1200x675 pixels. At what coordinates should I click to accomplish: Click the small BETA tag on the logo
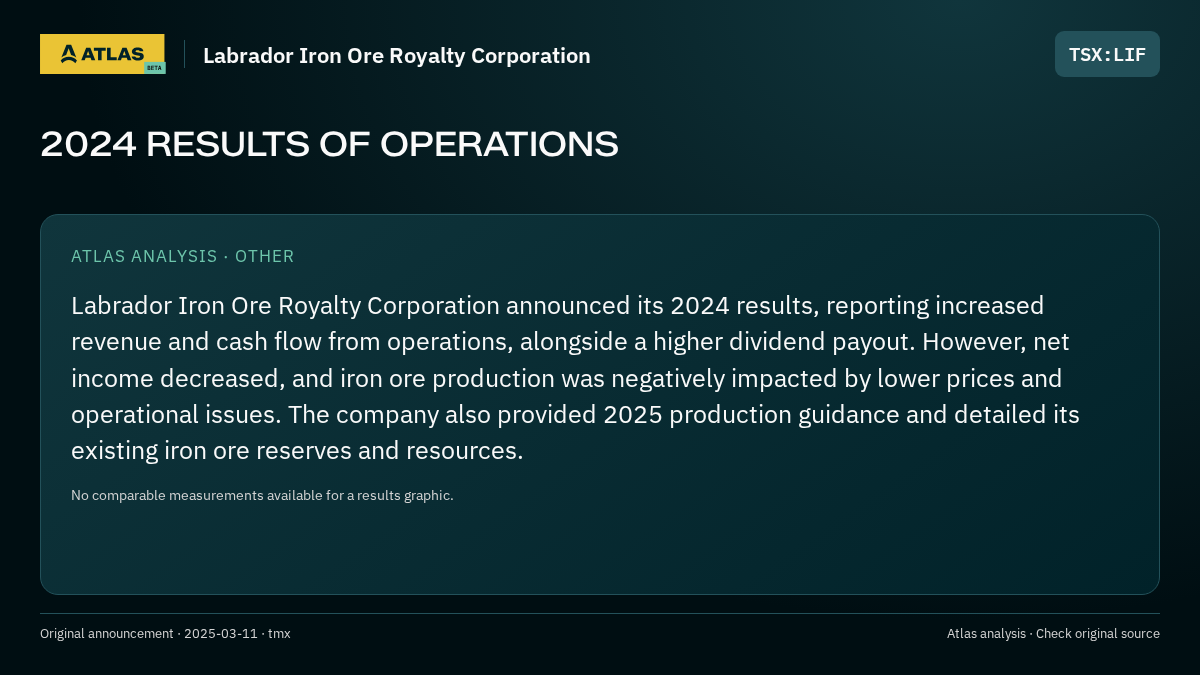pyautogui.click(x=154, y=68)
